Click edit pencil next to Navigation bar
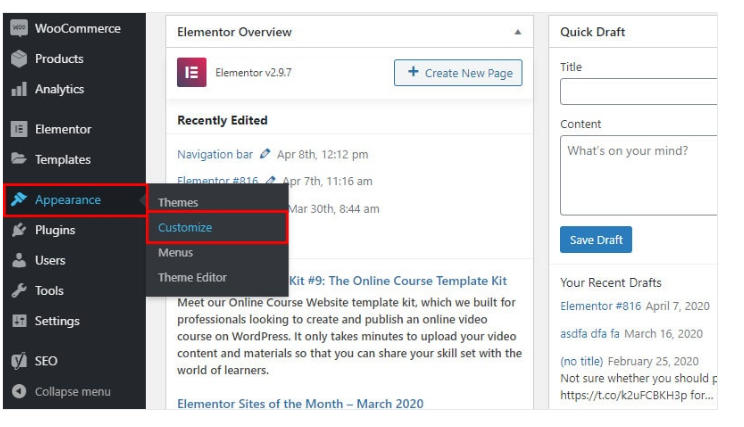The width and height of the screenshot is (744, 427). click(265, 154)
